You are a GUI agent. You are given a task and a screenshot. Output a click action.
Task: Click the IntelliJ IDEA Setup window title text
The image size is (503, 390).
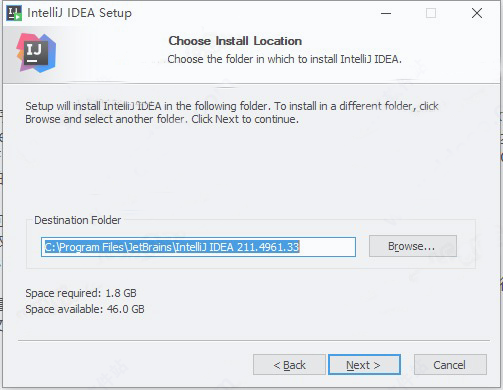click(x=79, y=13)
